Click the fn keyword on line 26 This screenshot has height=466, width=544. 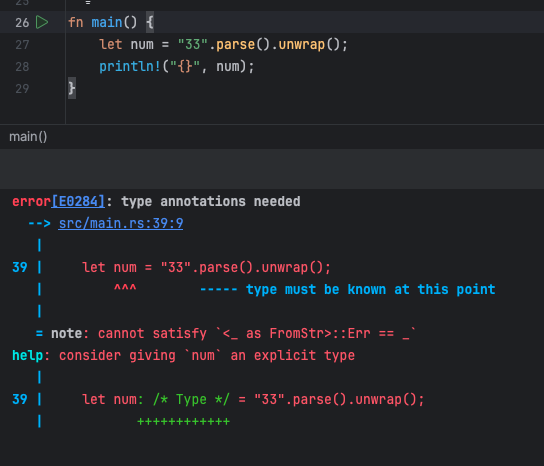(x=76, y=23)
